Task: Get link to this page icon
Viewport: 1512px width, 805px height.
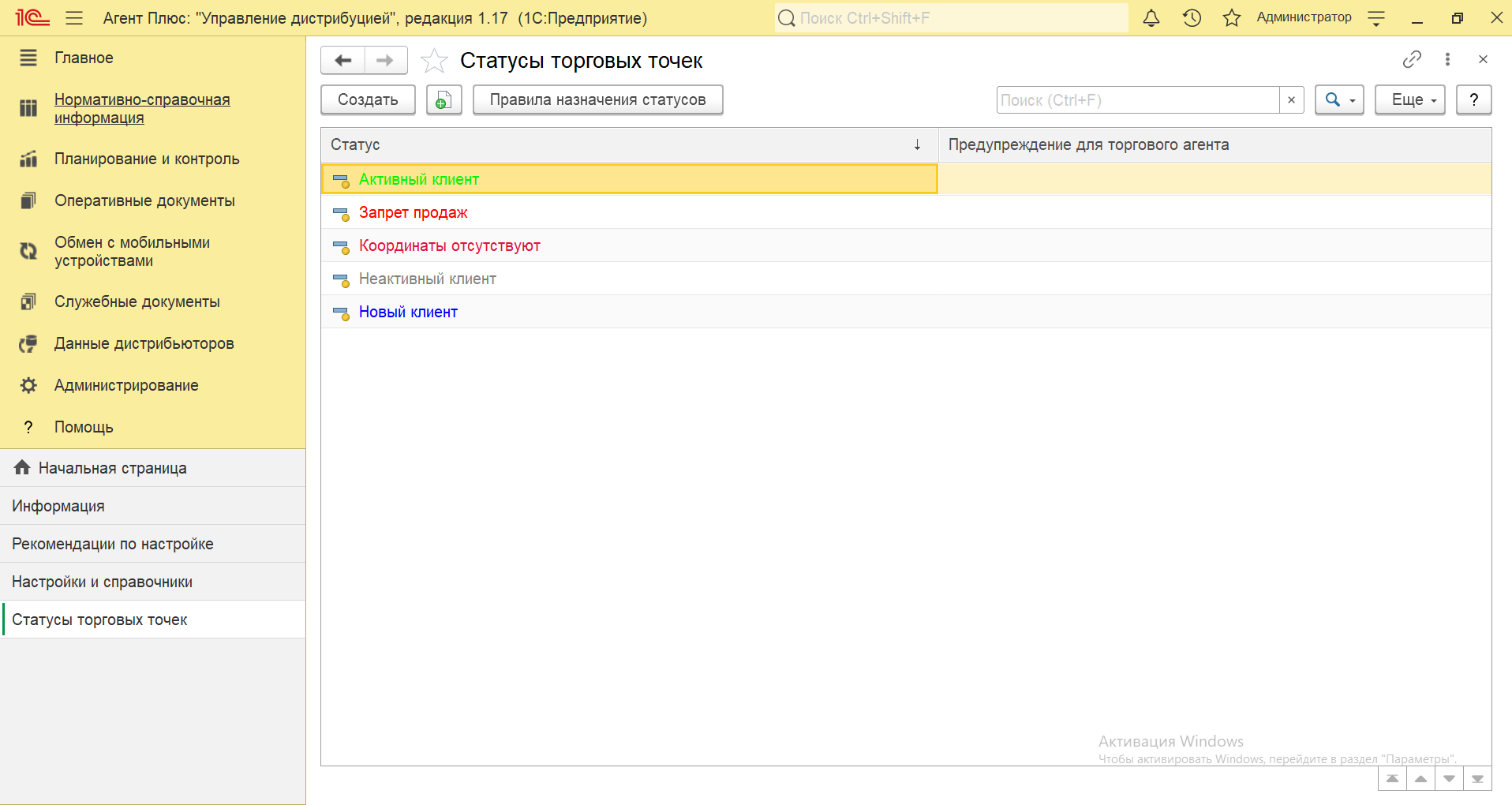Action: tap(1412, 59)
